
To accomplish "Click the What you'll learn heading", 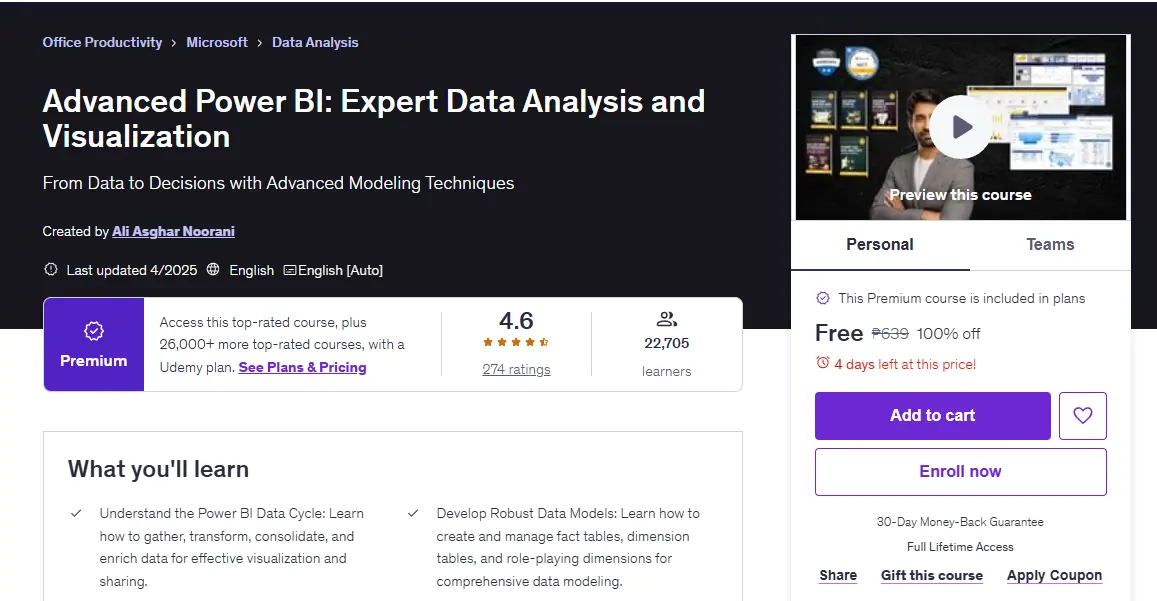I will pyautogui.click(x=159, y=470).
